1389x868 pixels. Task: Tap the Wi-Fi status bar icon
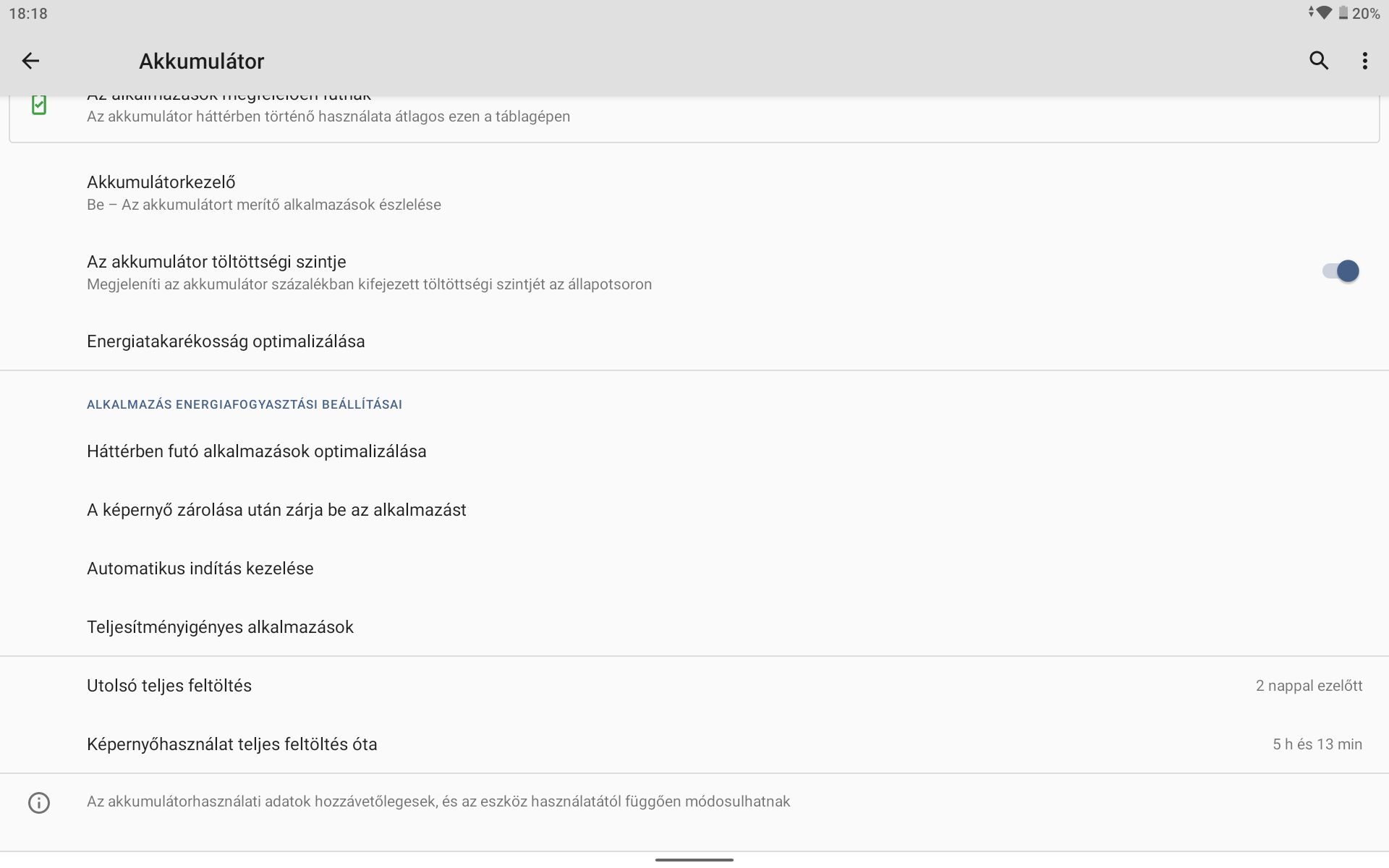(1323, 13)
